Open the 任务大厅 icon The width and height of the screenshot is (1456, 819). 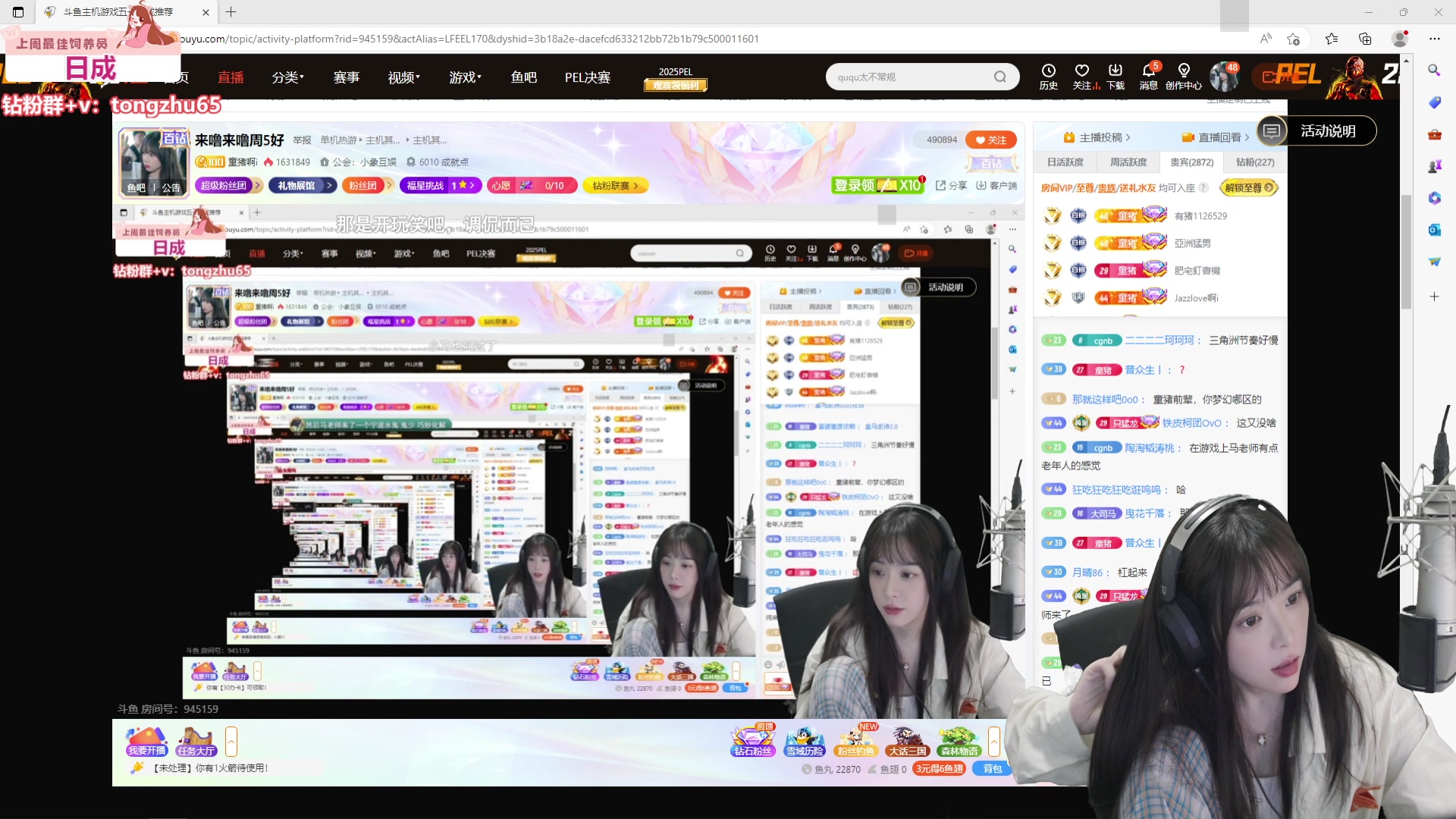[196, 742]
